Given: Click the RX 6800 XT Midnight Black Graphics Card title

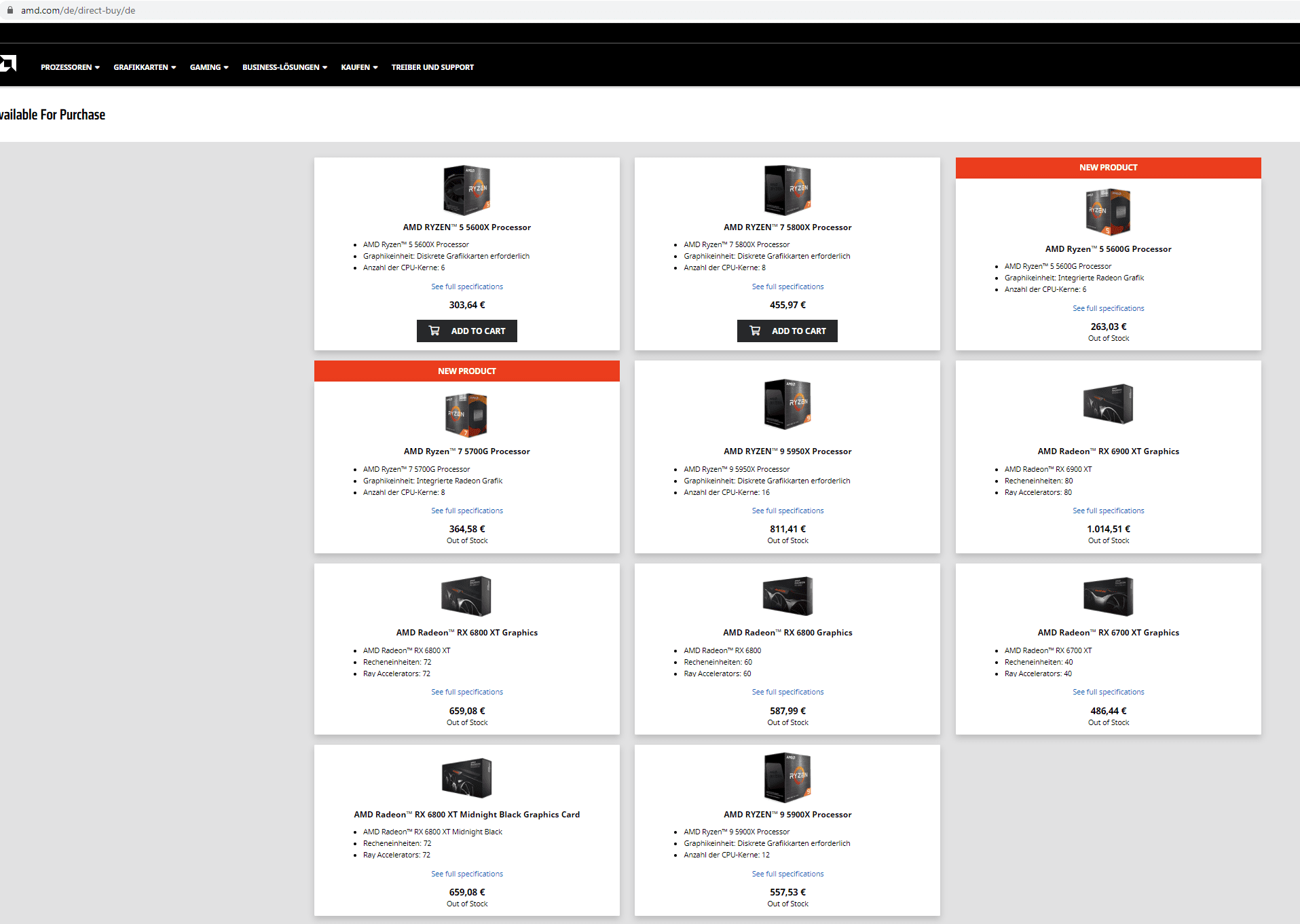Looking at the screenshot, I should 467,815.
